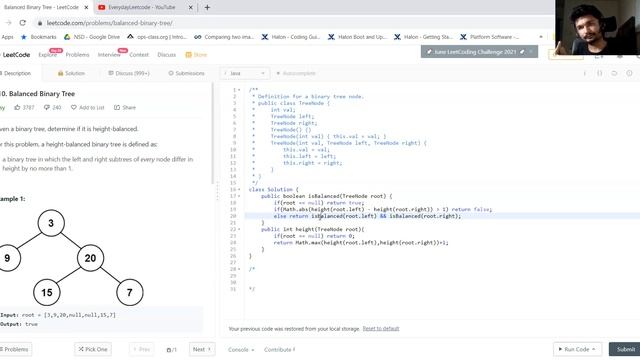The width and height of the screenshot is (640, 360).
Task: Switch to the Solution tab
Action: tap(71, 73)
